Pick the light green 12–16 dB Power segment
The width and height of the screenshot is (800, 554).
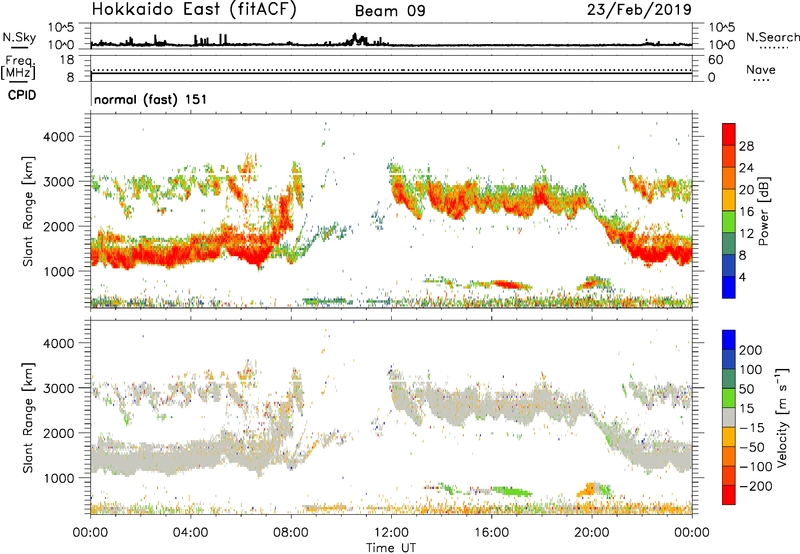coord(729,221)
